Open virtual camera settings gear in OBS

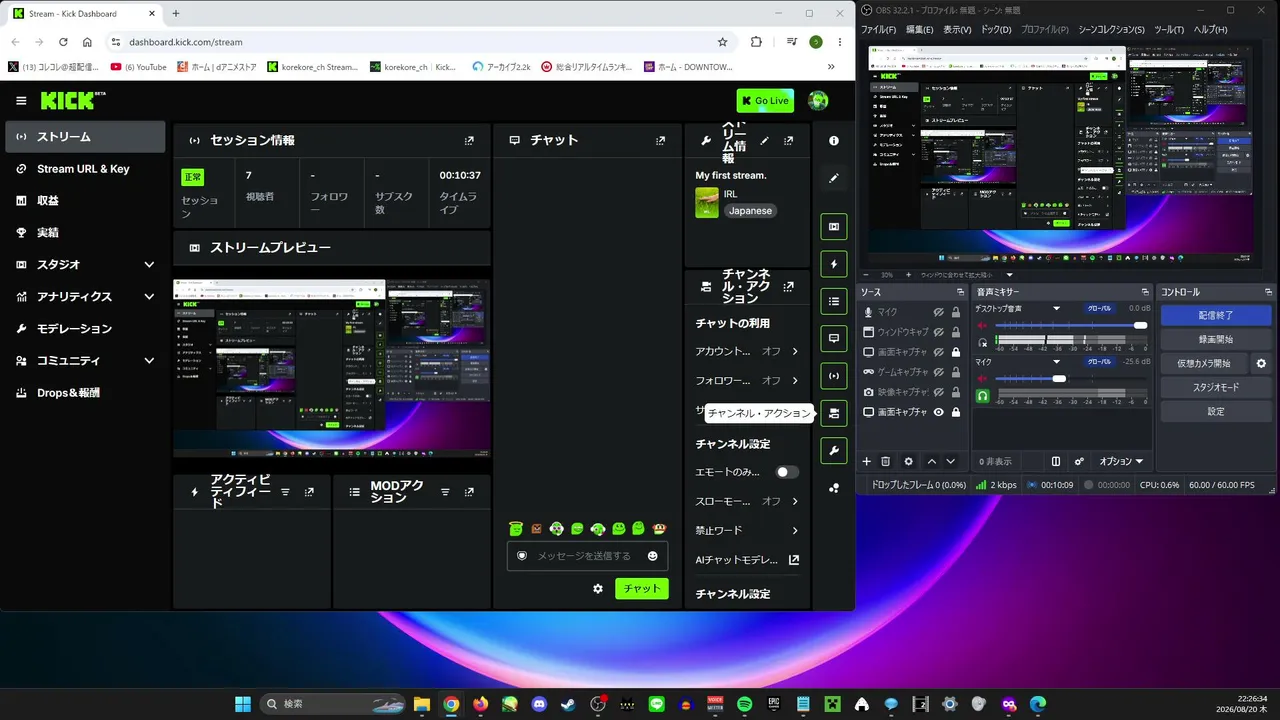point(1261,363)
